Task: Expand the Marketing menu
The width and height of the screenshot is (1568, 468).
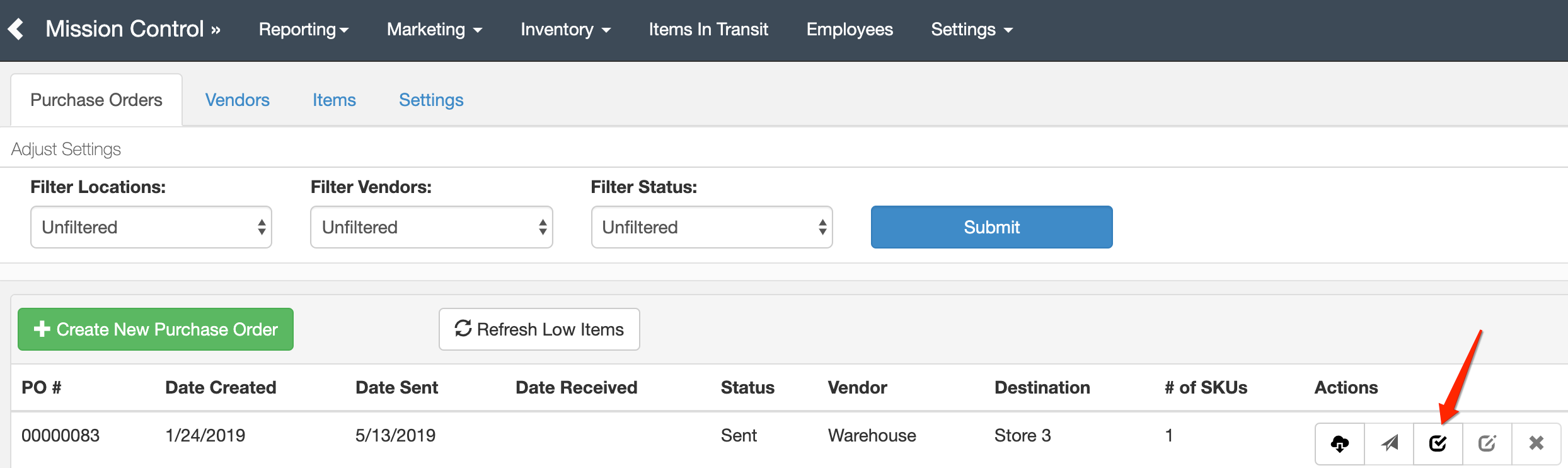Action: [x=435, y=29]
